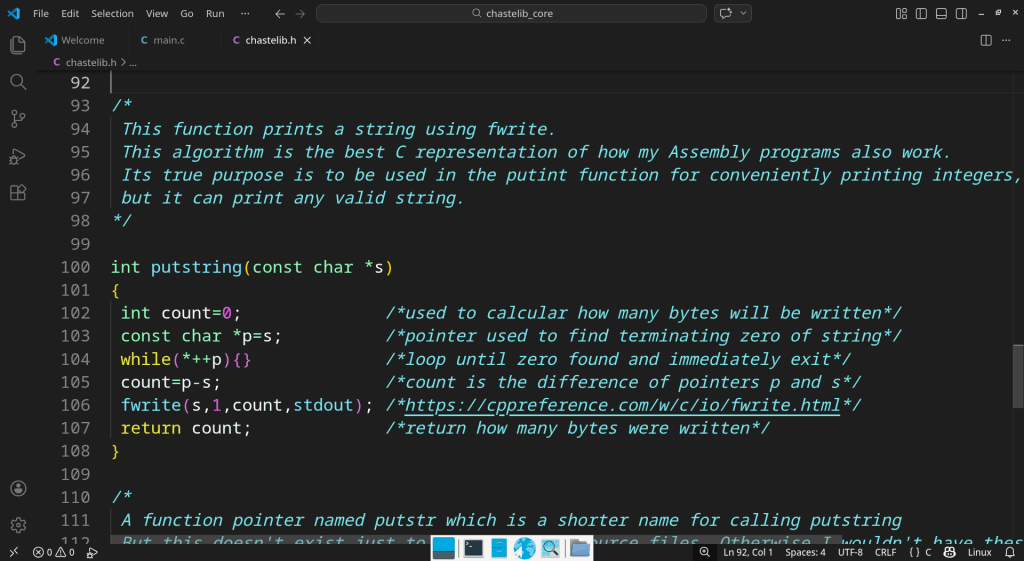Open the Run and Debug view

(17, 156)
